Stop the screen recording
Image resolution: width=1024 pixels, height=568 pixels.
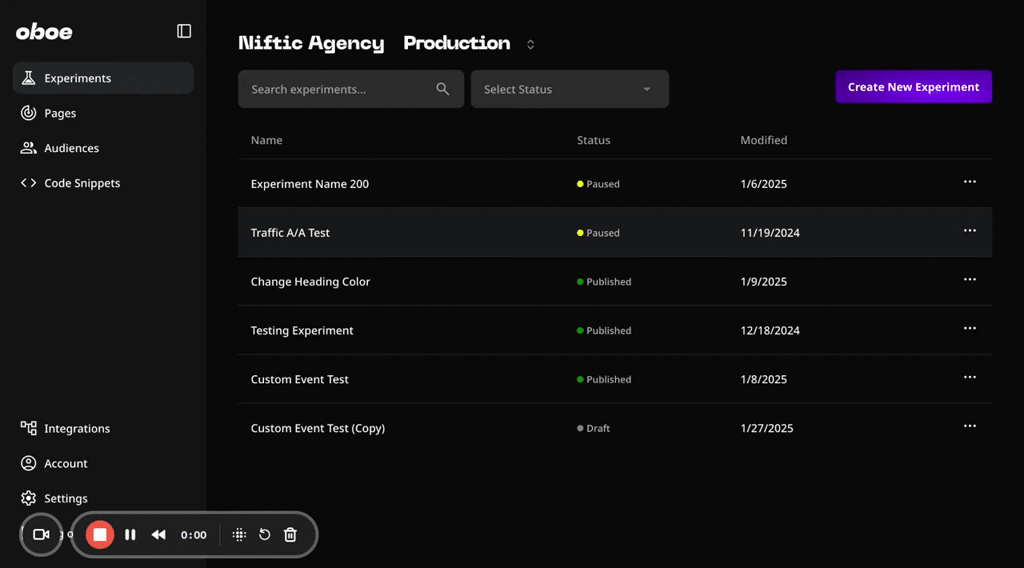coord(100,535)
